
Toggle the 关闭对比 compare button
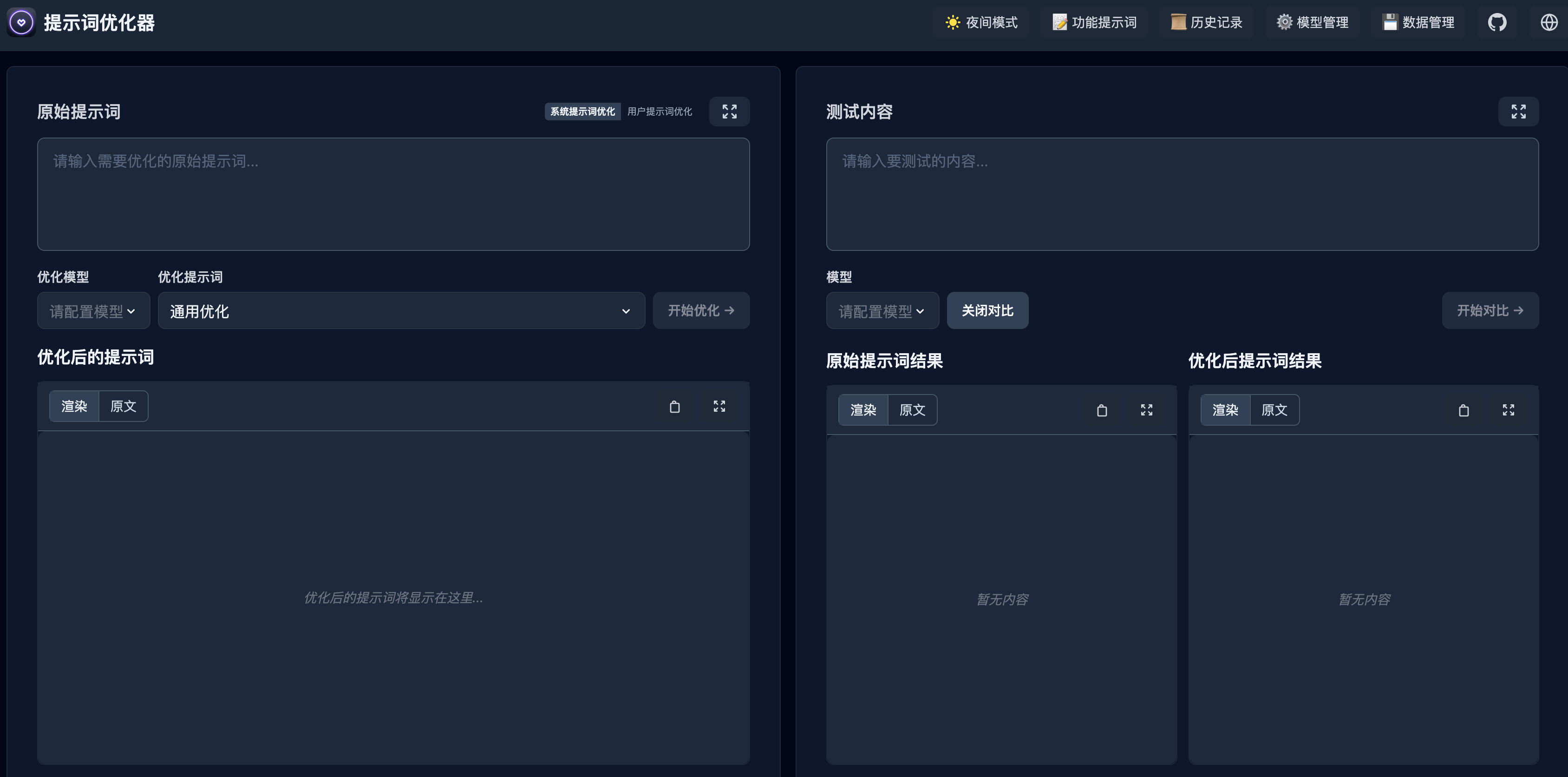point(987,310)
